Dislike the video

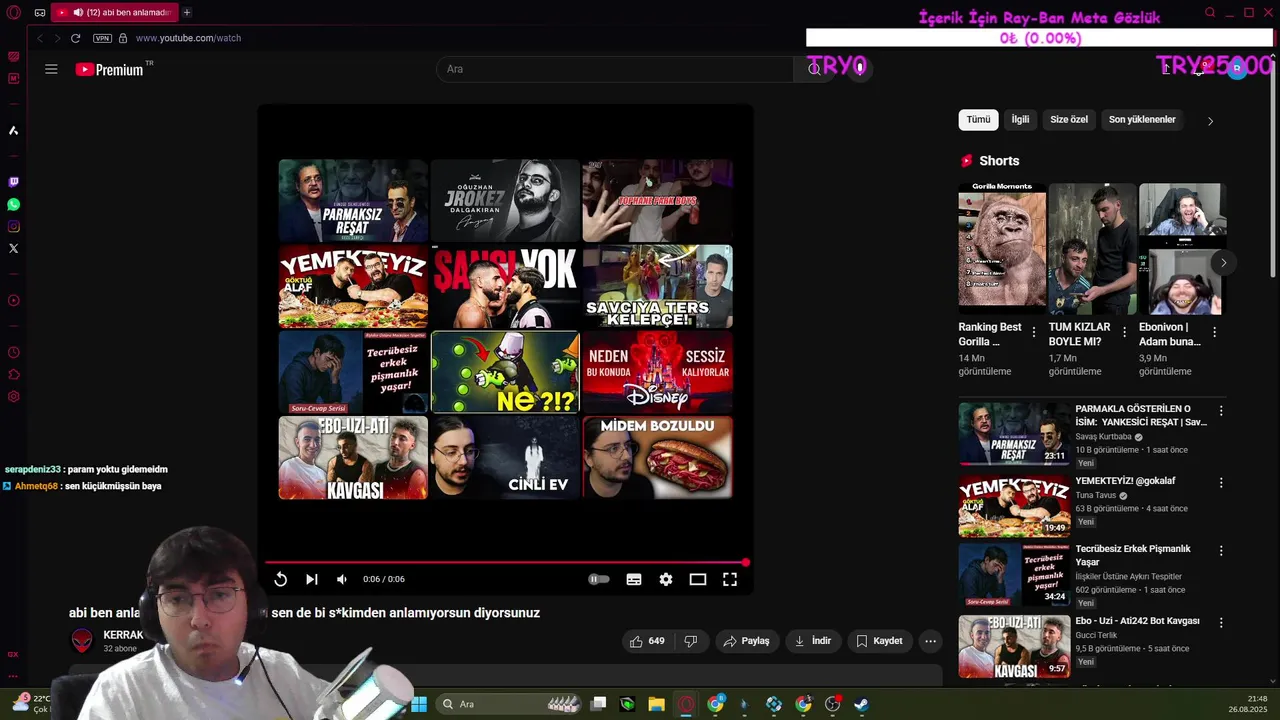690,641
